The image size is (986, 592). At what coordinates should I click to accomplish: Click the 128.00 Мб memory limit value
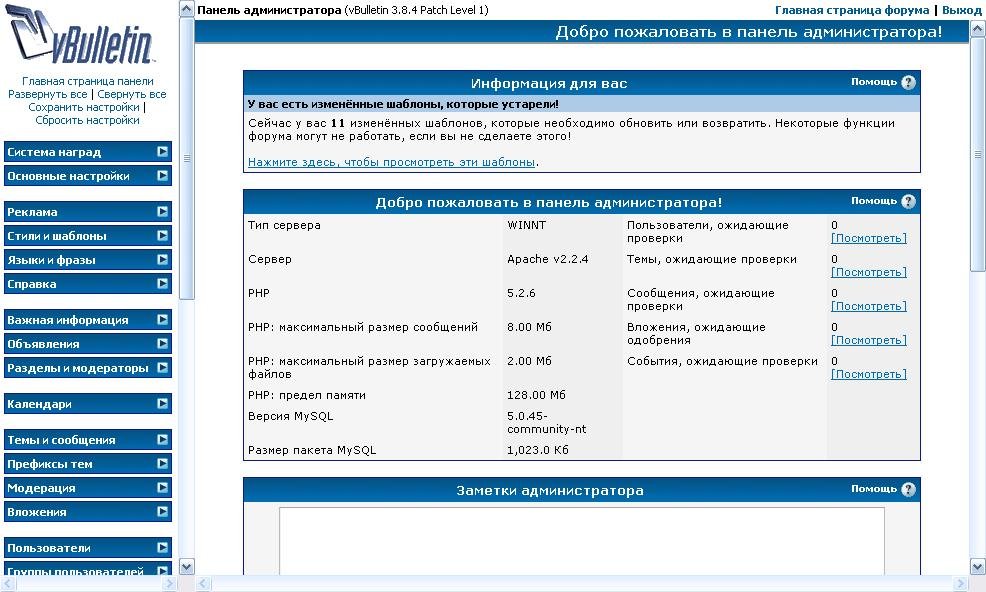click(536, 395)
